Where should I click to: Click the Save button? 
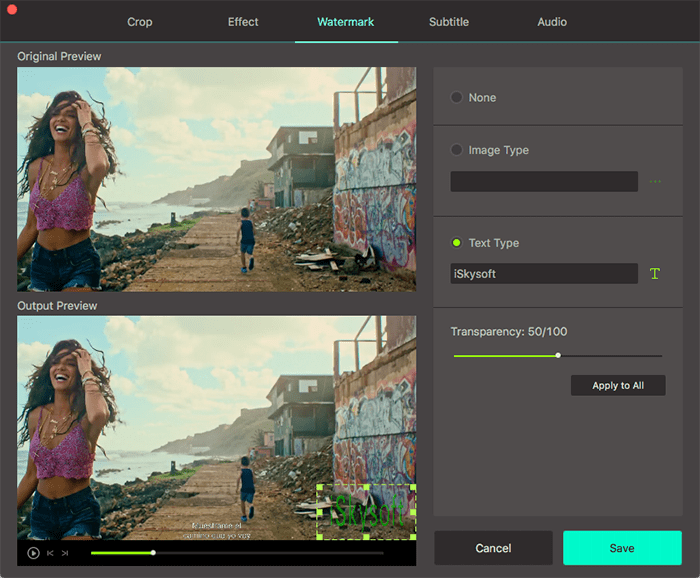click(622, 548)
